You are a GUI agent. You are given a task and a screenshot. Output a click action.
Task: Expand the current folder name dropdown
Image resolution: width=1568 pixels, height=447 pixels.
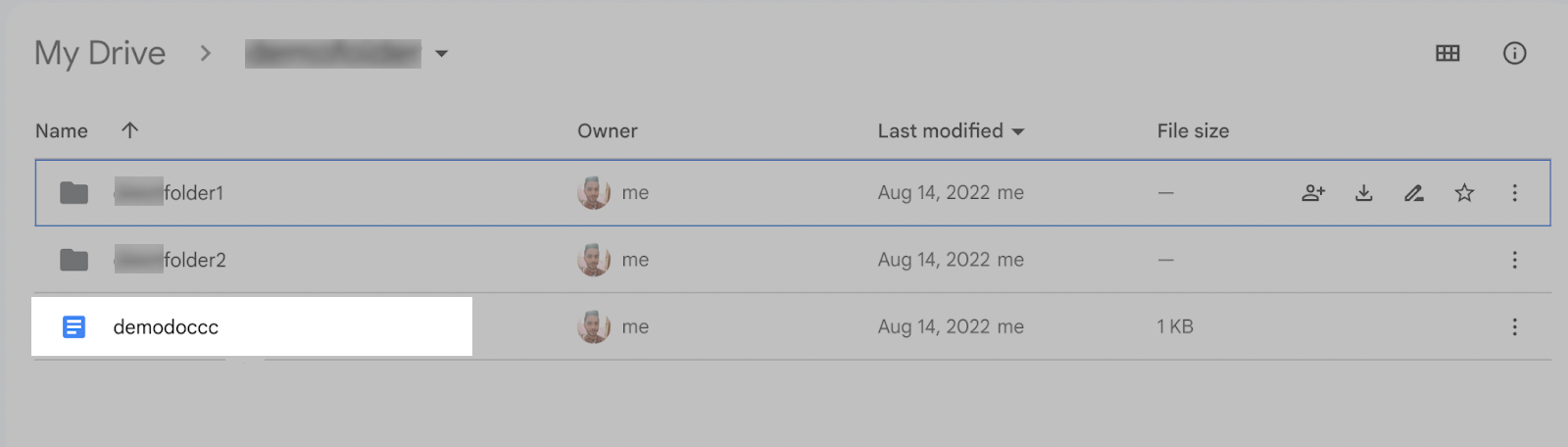pos(442,54)
